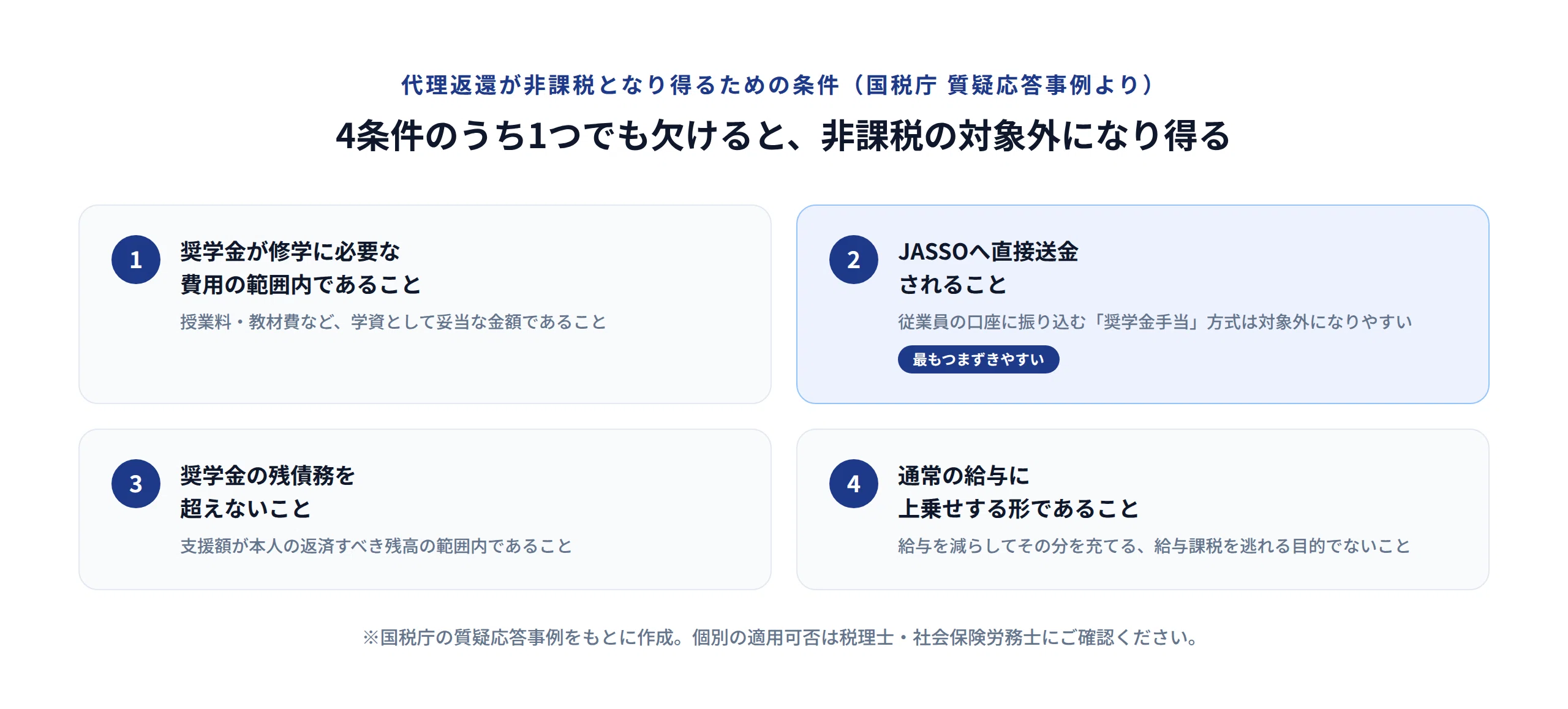The height and width of the screenshot is (709, 1568).
Task: Select the condition 4 card background
Action: 1143,509
